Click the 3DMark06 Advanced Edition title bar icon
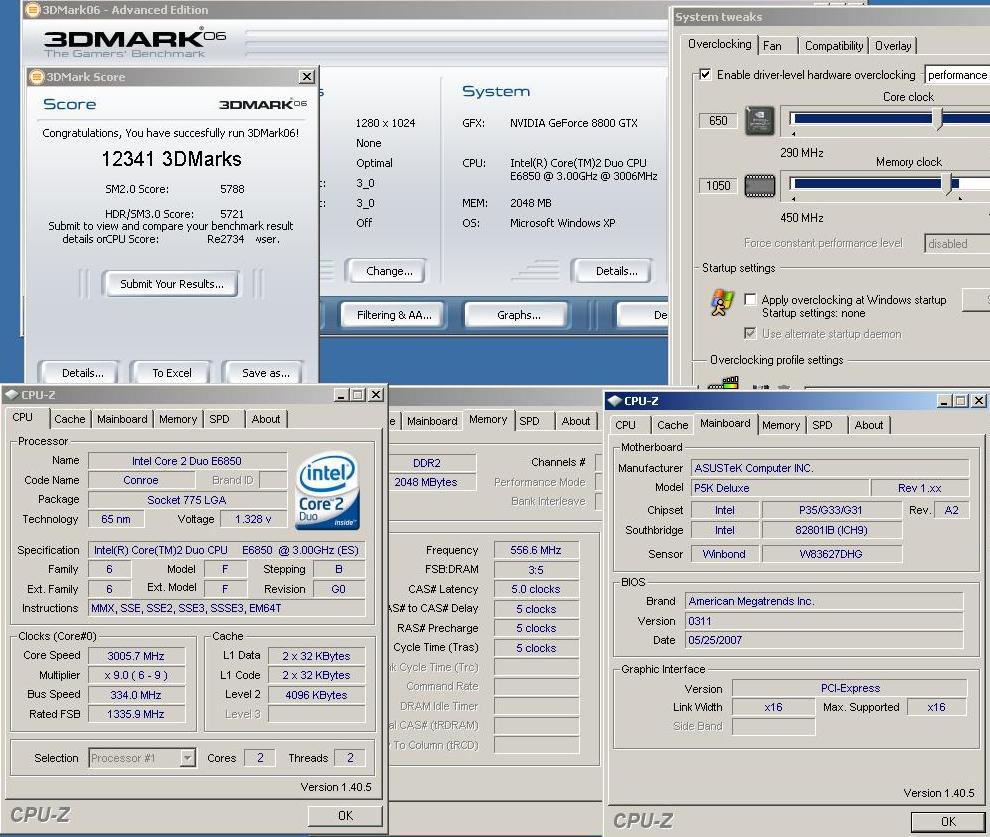The image size is (990, 837). [x=32, y=9]
